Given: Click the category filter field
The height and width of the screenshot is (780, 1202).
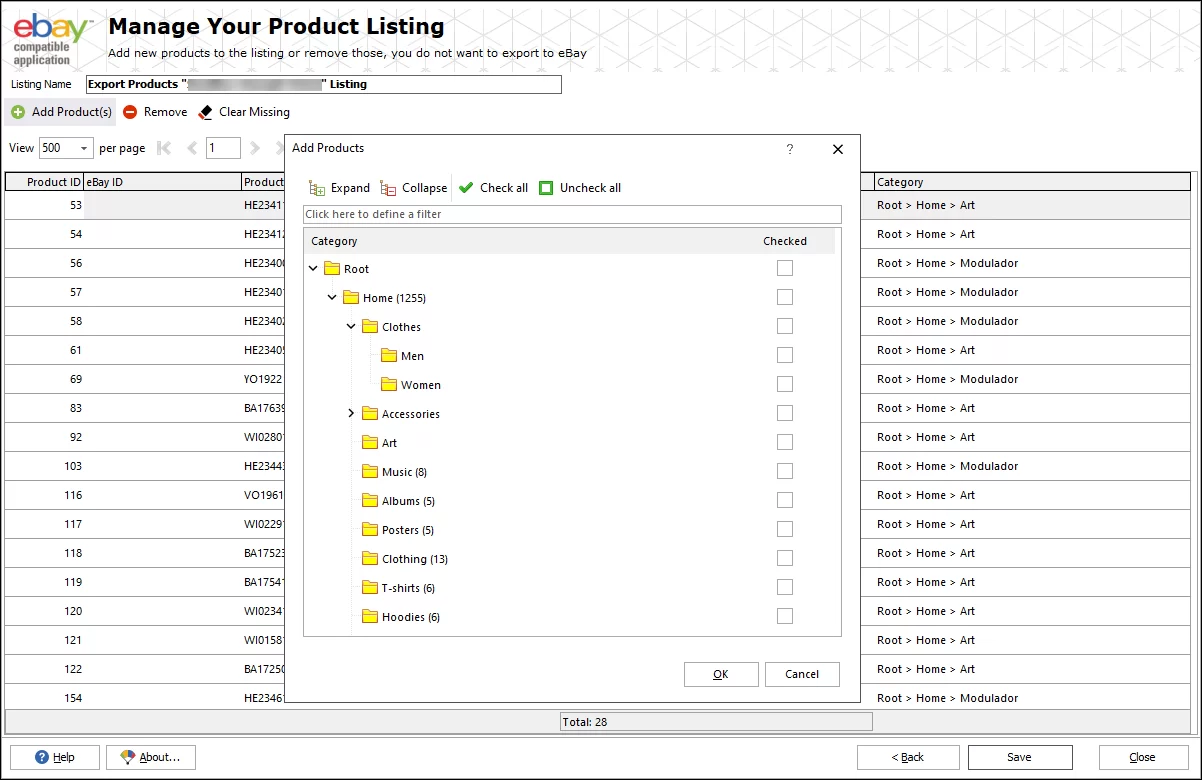Looking at the screenshot, I should [x=572, y=214].
